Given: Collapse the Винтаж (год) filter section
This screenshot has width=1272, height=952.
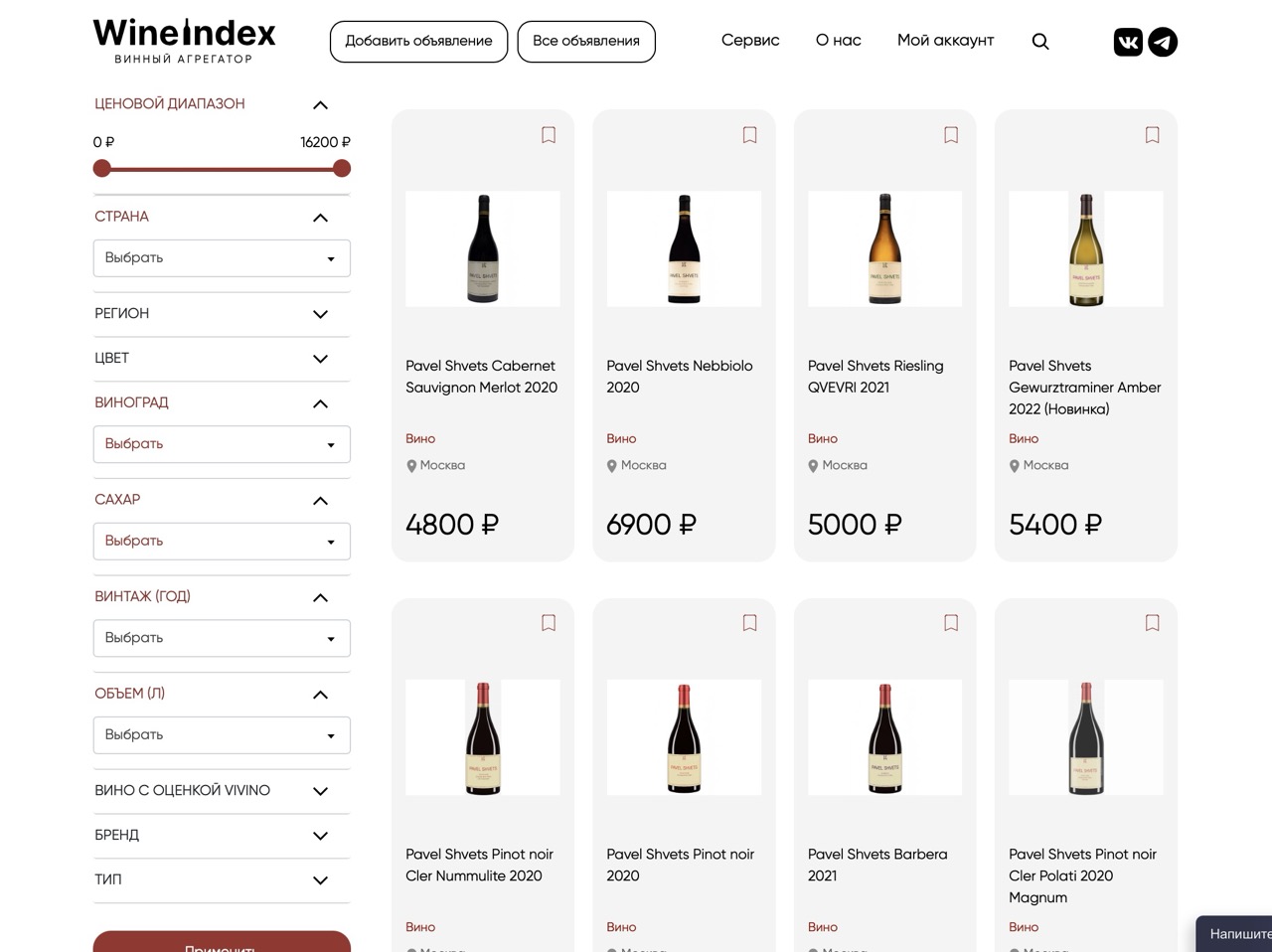Looking at the screenshot, I should 320,597.
